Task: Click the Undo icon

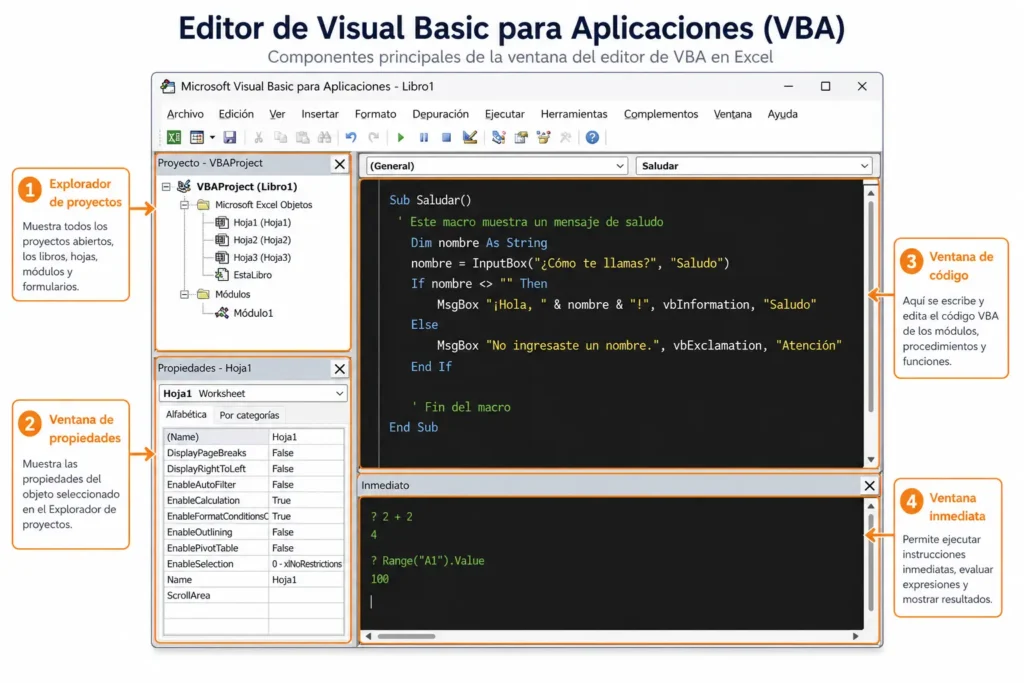Action: [351, 137]
